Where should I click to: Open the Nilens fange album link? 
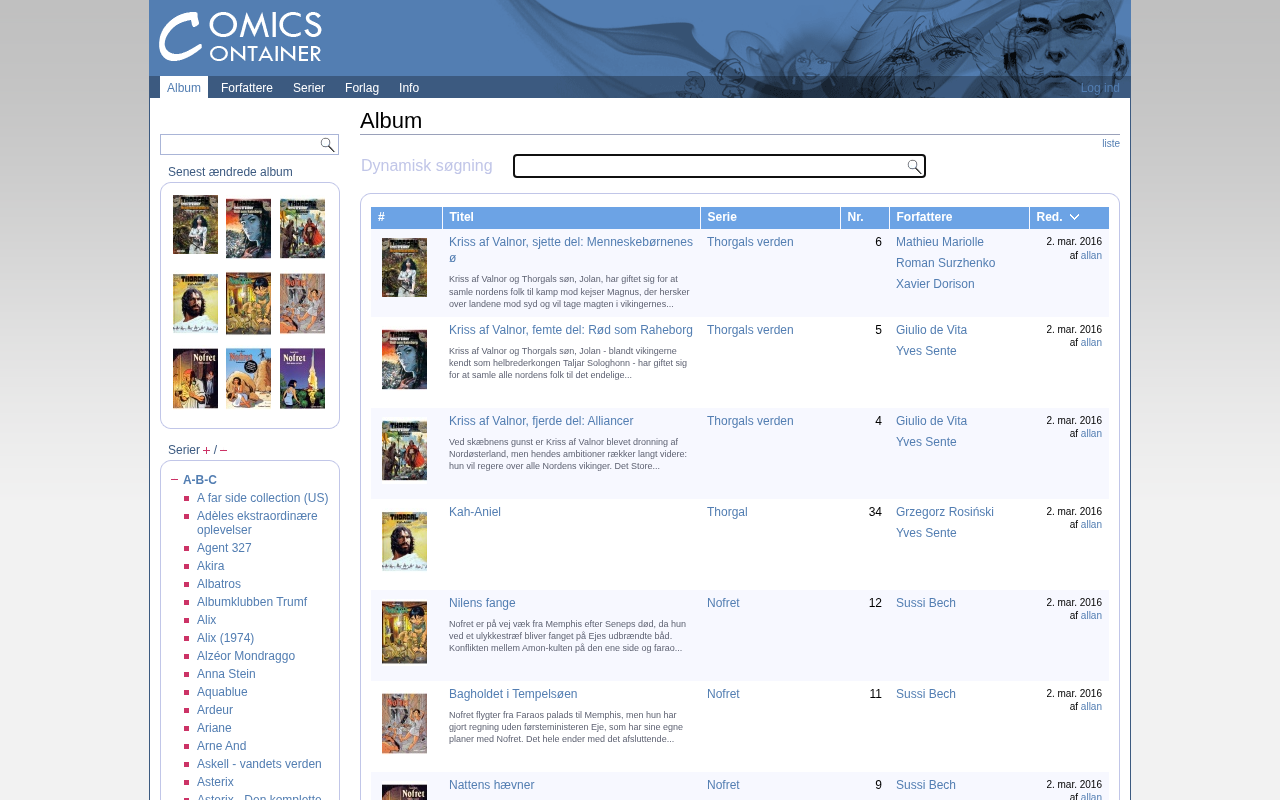pos(482,603)
